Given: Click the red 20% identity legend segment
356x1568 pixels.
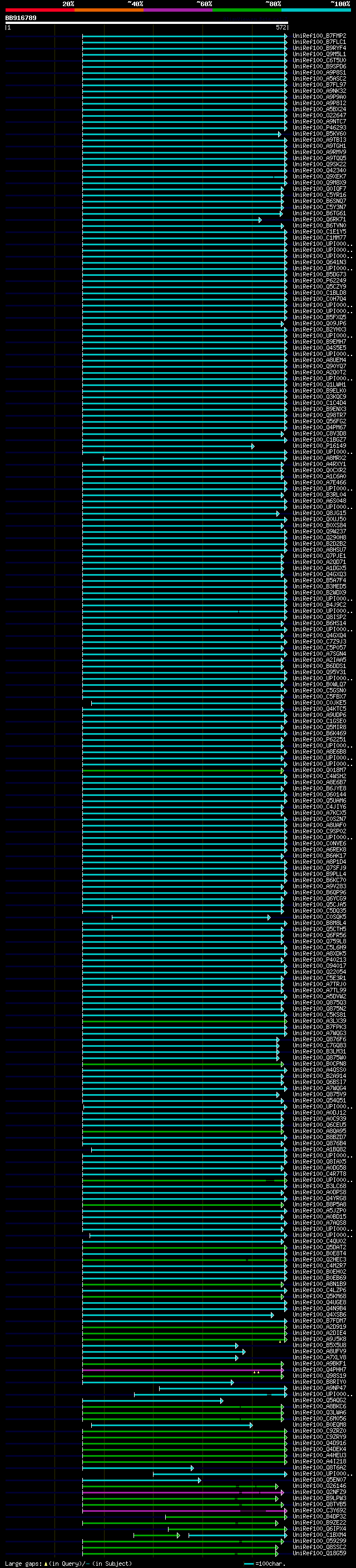Looking at the screenshot, I should tap(39, 10).
